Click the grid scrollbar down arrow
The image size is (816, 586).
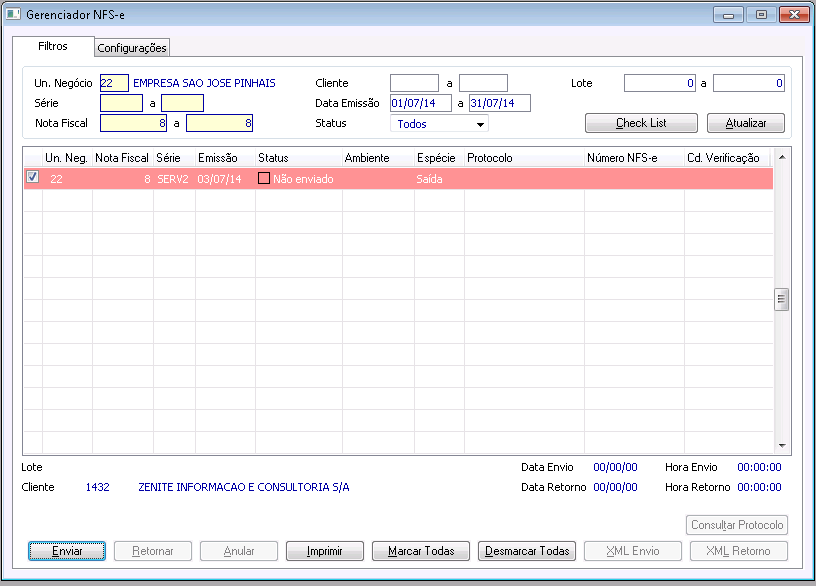[x=782, y=446]
